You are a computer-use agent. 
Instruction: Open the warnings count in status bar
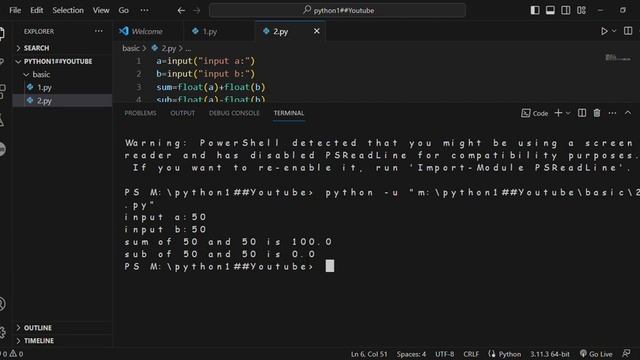[16, 354]
